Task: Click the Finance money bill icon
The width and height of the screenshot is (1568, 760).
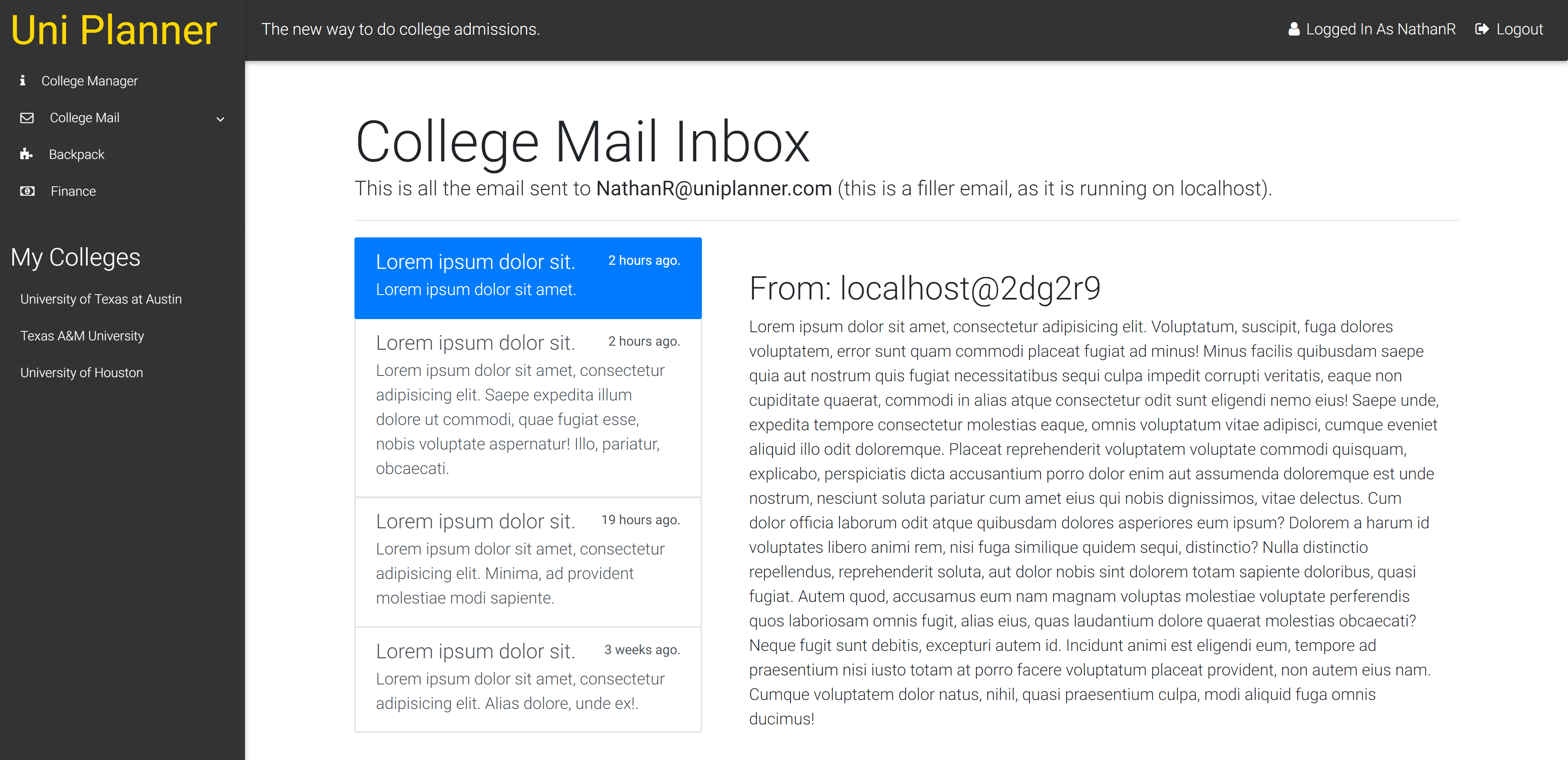Action: pyautogui.click(x=27, y=191)
